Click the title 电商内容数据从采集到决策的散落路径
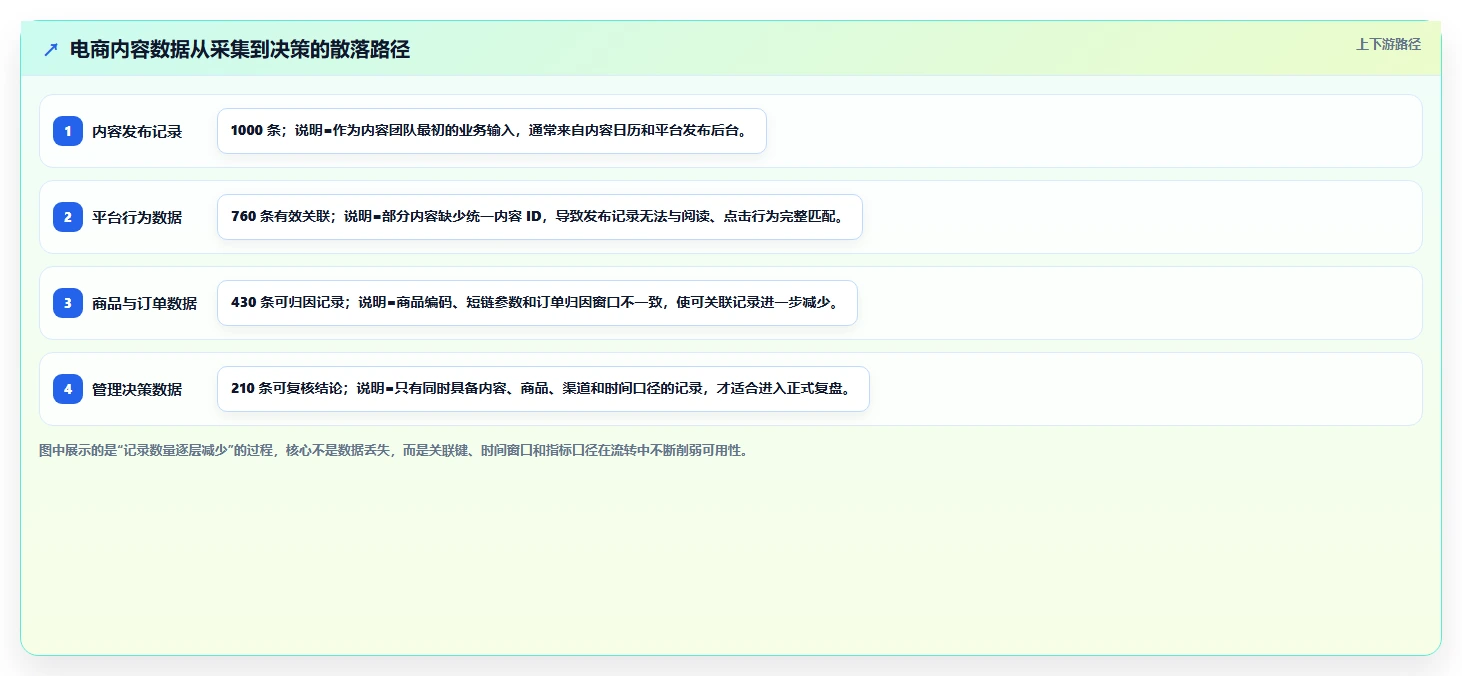This screenshot has height=676, width=1462. 240,50
